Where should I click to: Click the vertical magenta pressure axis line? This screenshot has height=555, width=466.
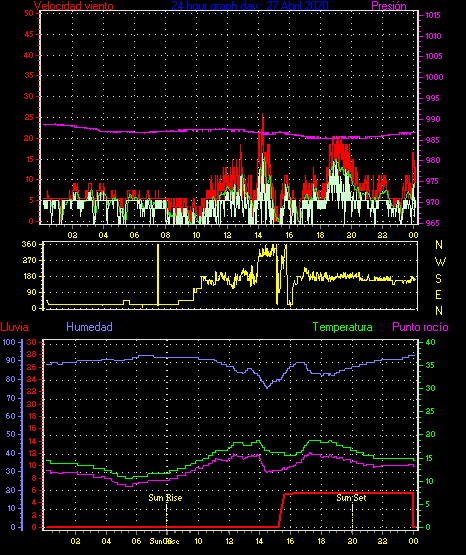[x=419, y=118]
